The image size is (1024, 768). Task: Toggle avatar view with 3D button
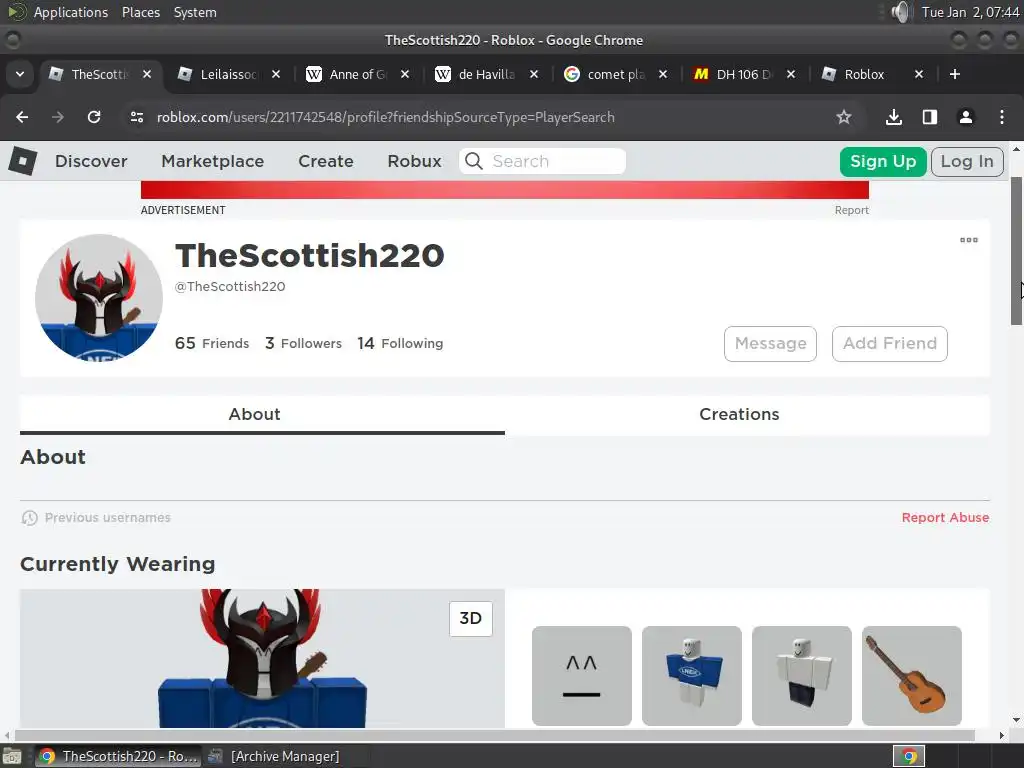point(471,618)
